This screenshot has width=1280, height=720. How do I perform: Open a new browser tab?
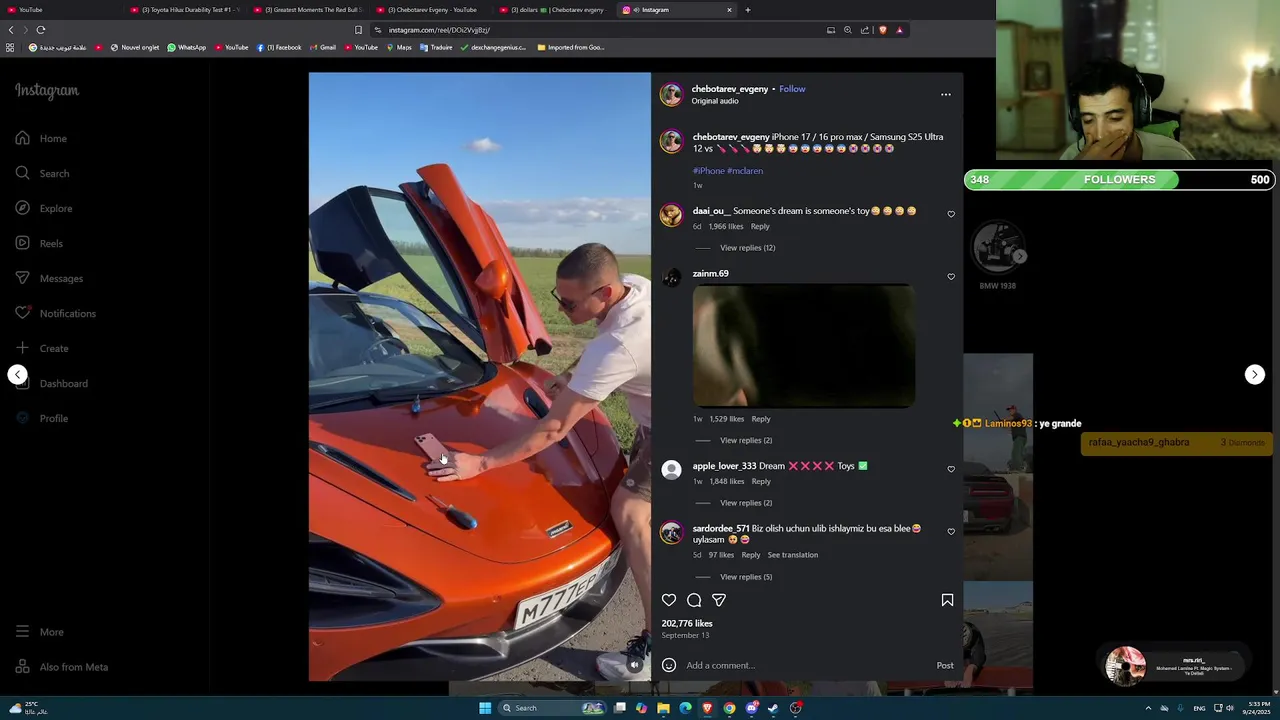point(748,10)
